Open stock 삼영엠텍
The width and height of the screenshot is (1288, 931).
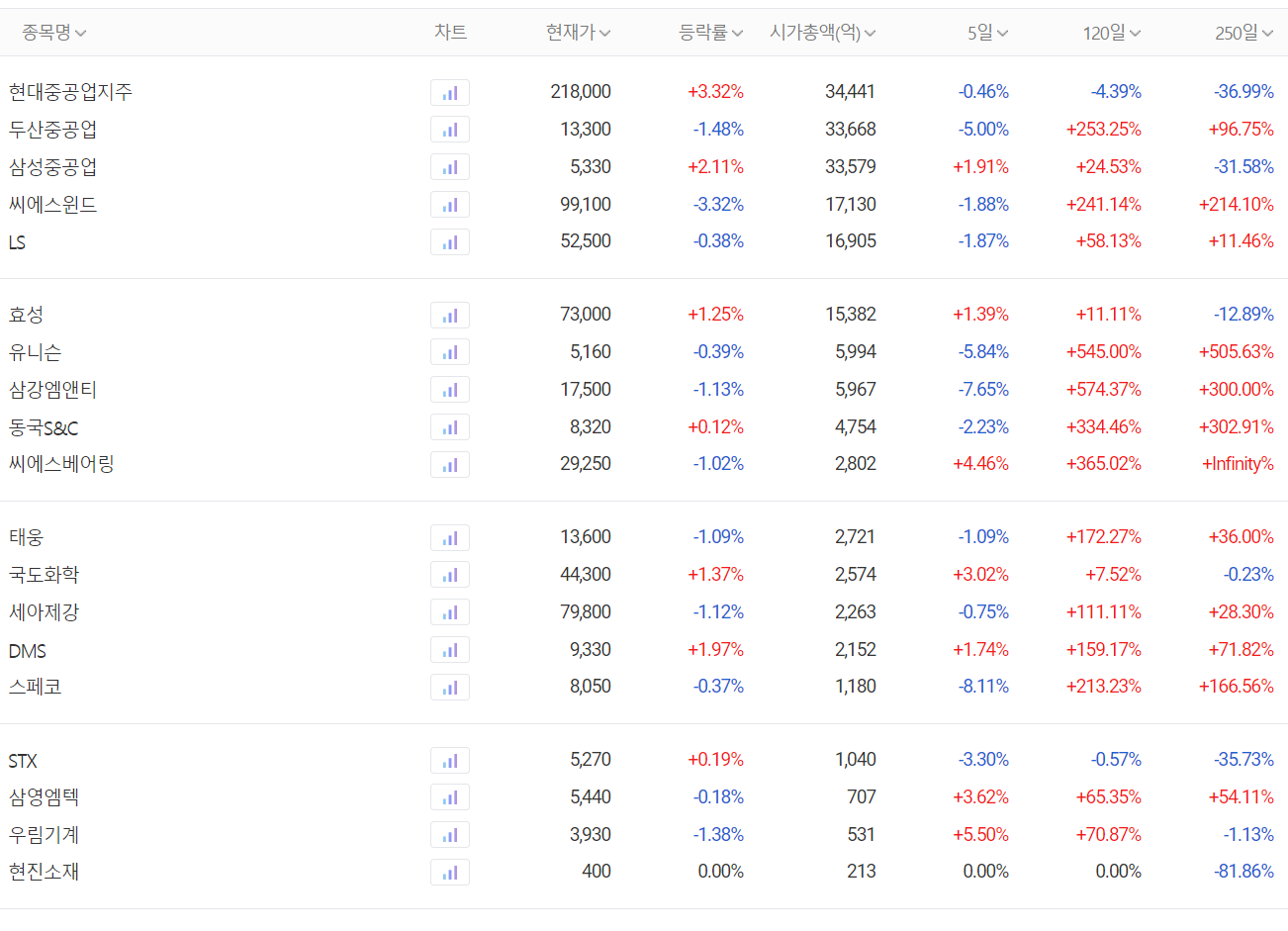[44, 797]
